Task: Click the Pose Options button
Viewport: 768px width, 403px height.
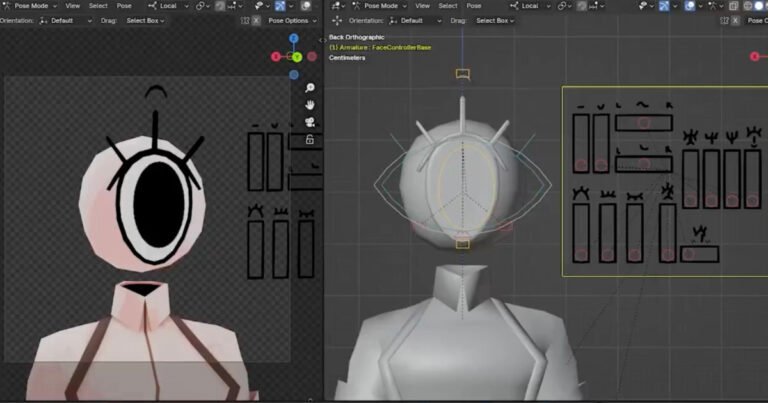Action: (292, 21)
